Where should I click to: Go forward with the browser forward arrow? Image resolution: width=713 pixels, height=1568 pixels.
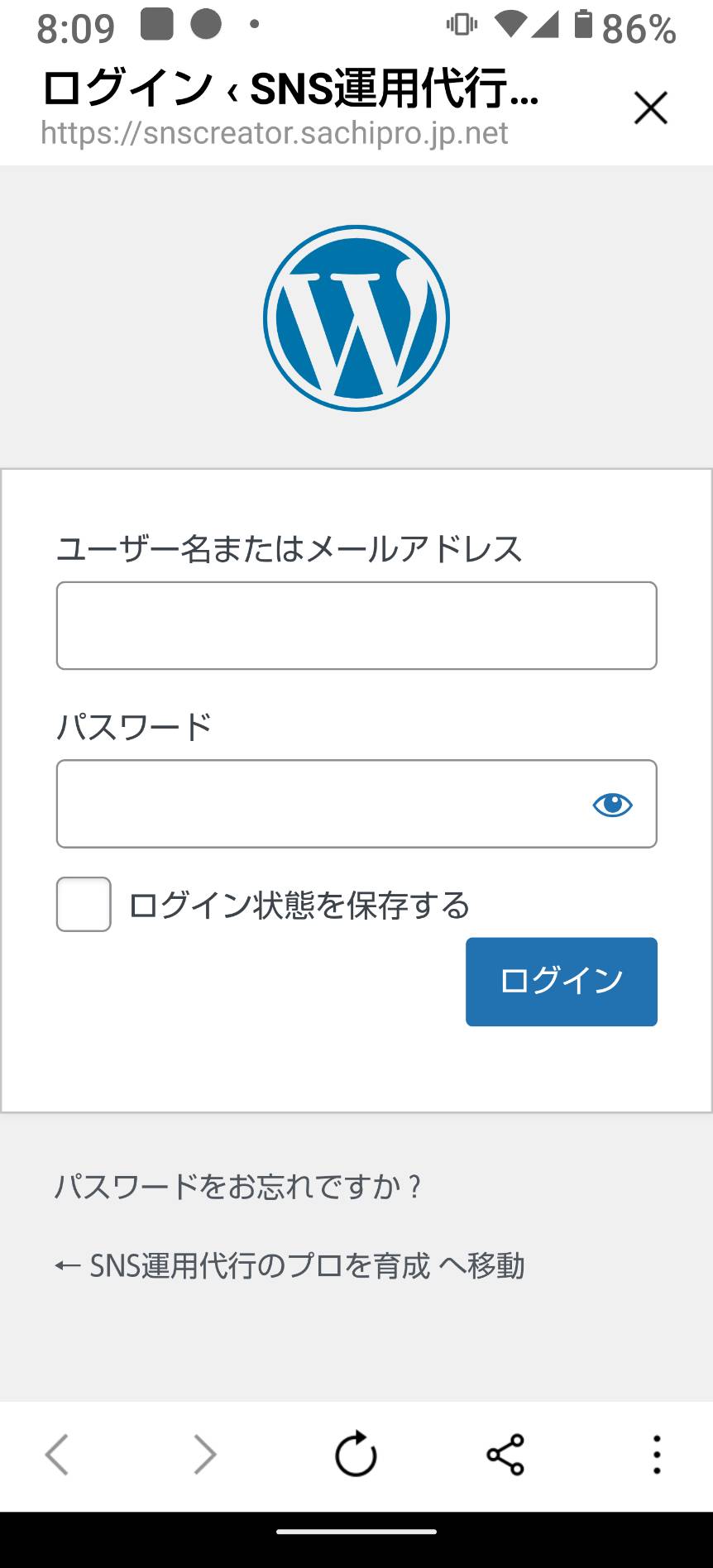(x=205, y=1456)
